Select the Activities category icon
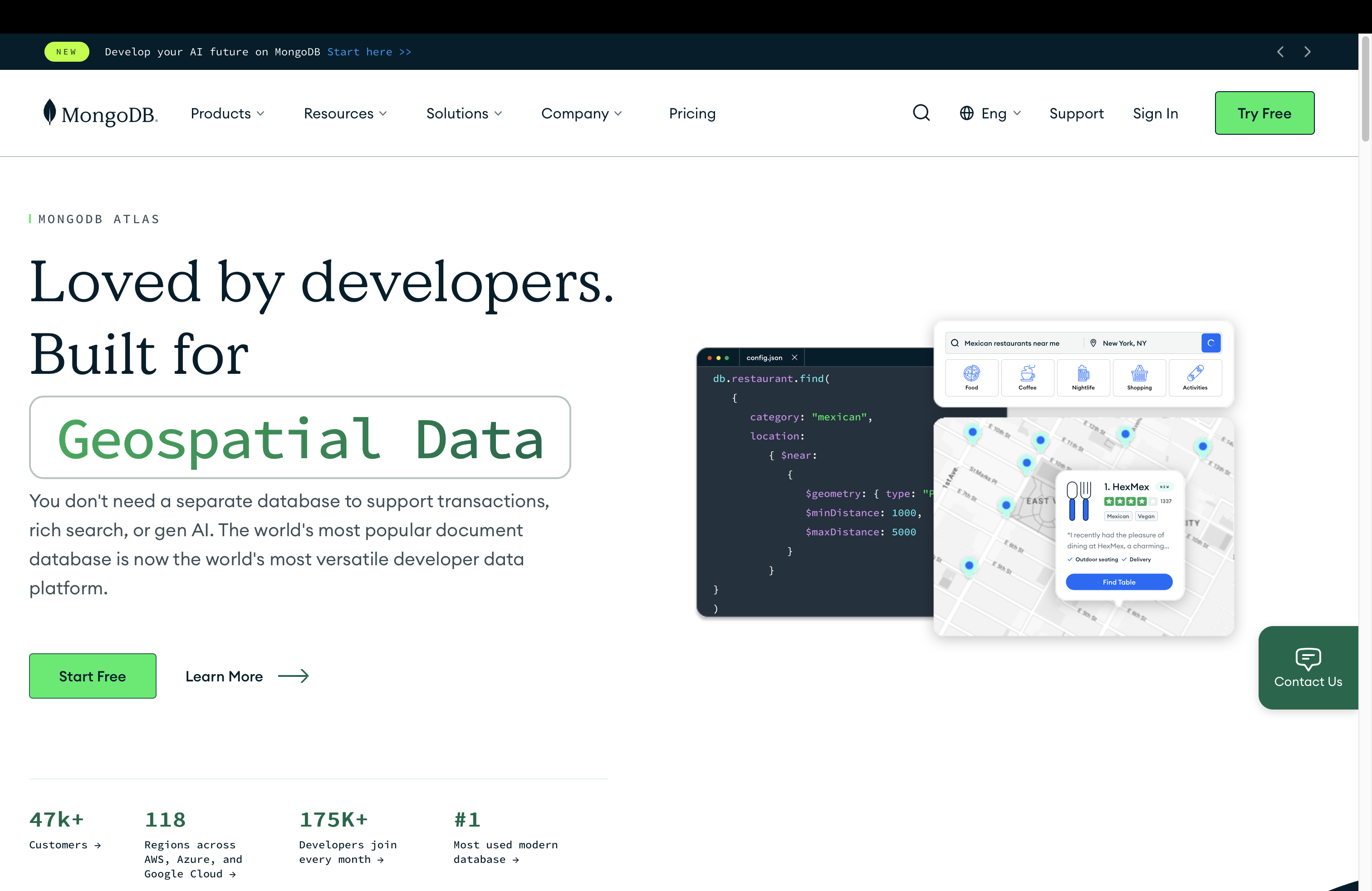This screenshot has height=891, width=1372. 1195,377
